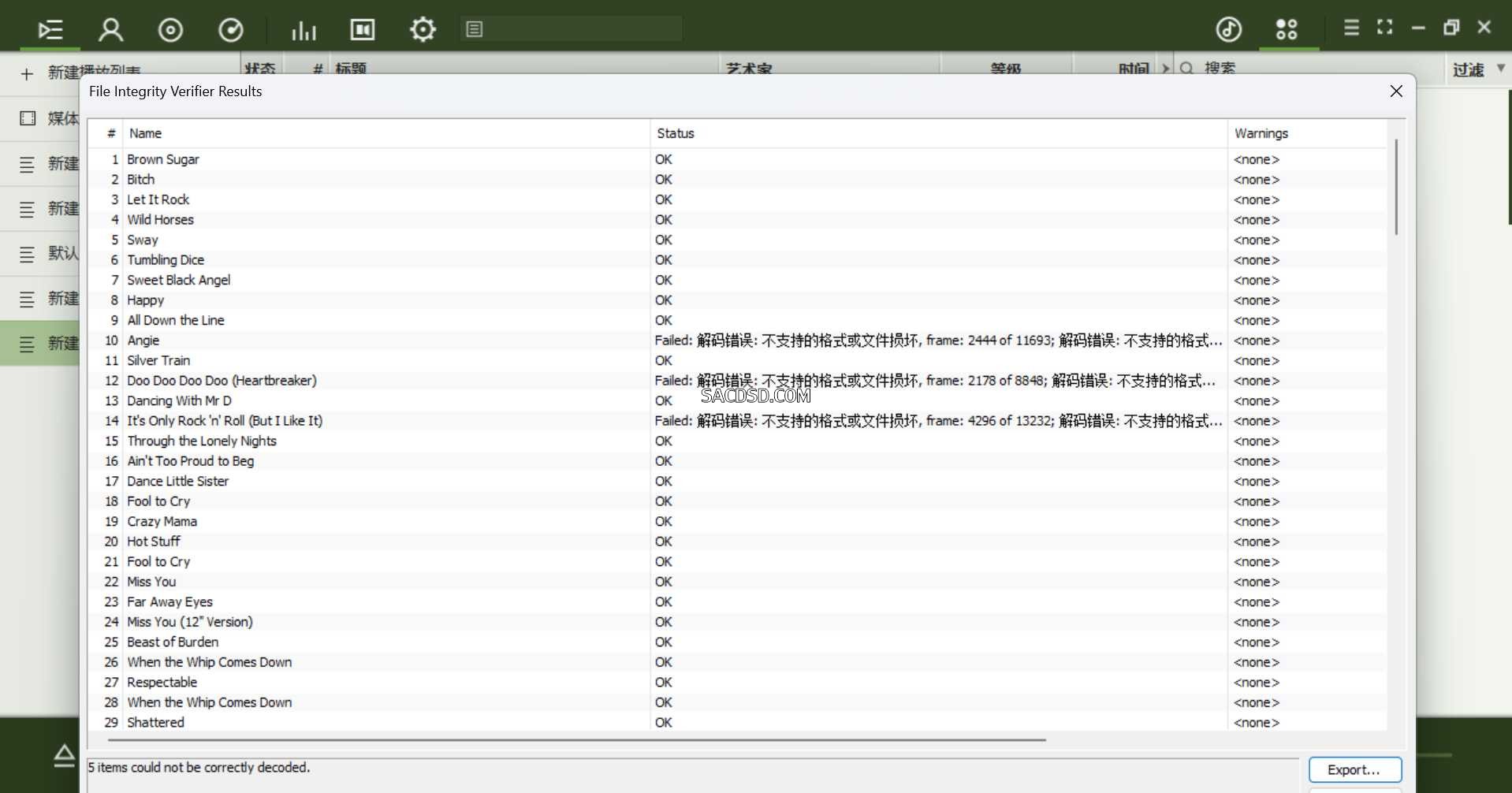Open the album disc icon
This screenshot has width=1512, height=793.
point(170,30)
